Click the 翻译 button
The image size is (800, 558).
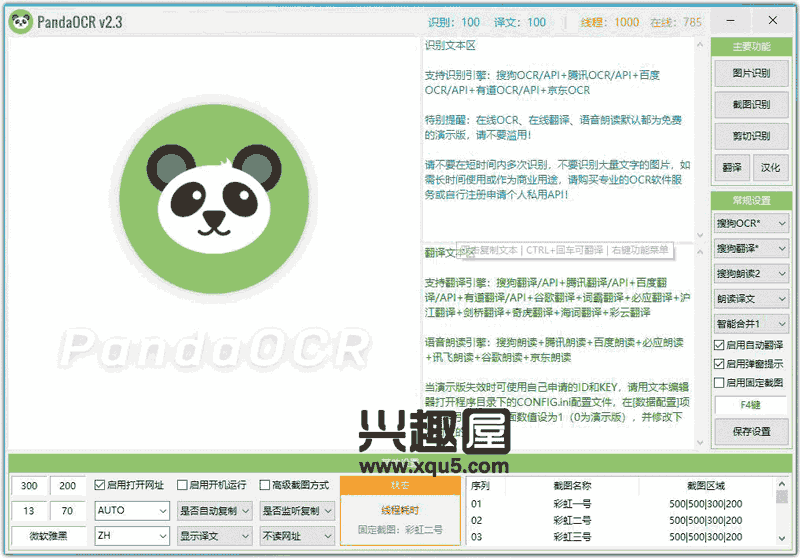[732, 167]
